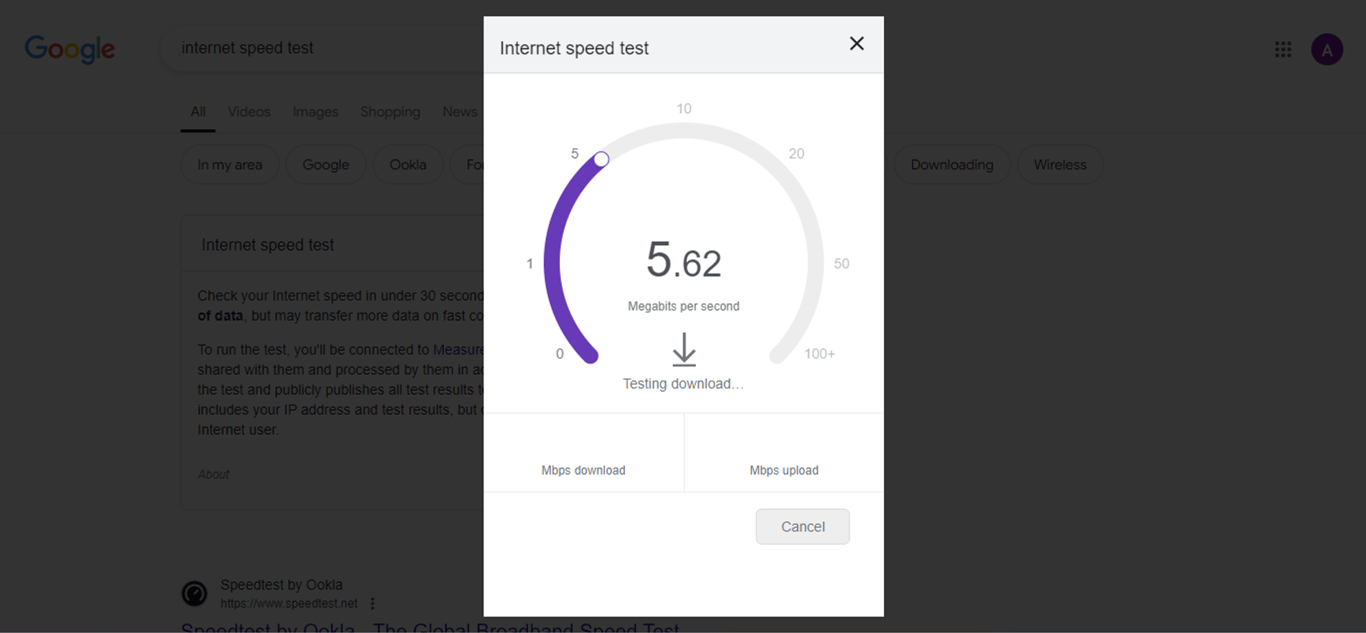Select the Ookla filter chip
1366x633 pixels.
[408, 165]
